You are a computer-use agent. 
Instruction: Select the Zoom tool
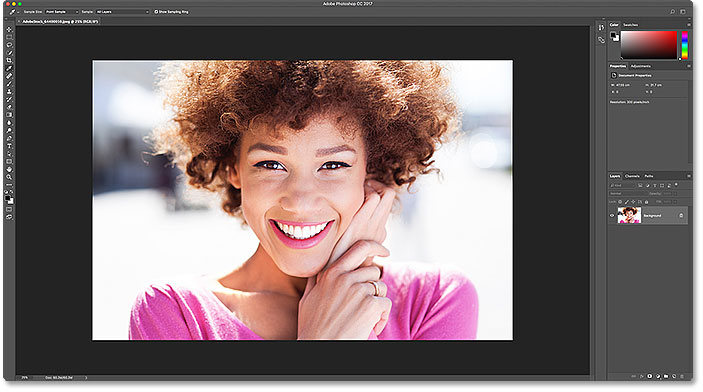[x=9, y=177]
